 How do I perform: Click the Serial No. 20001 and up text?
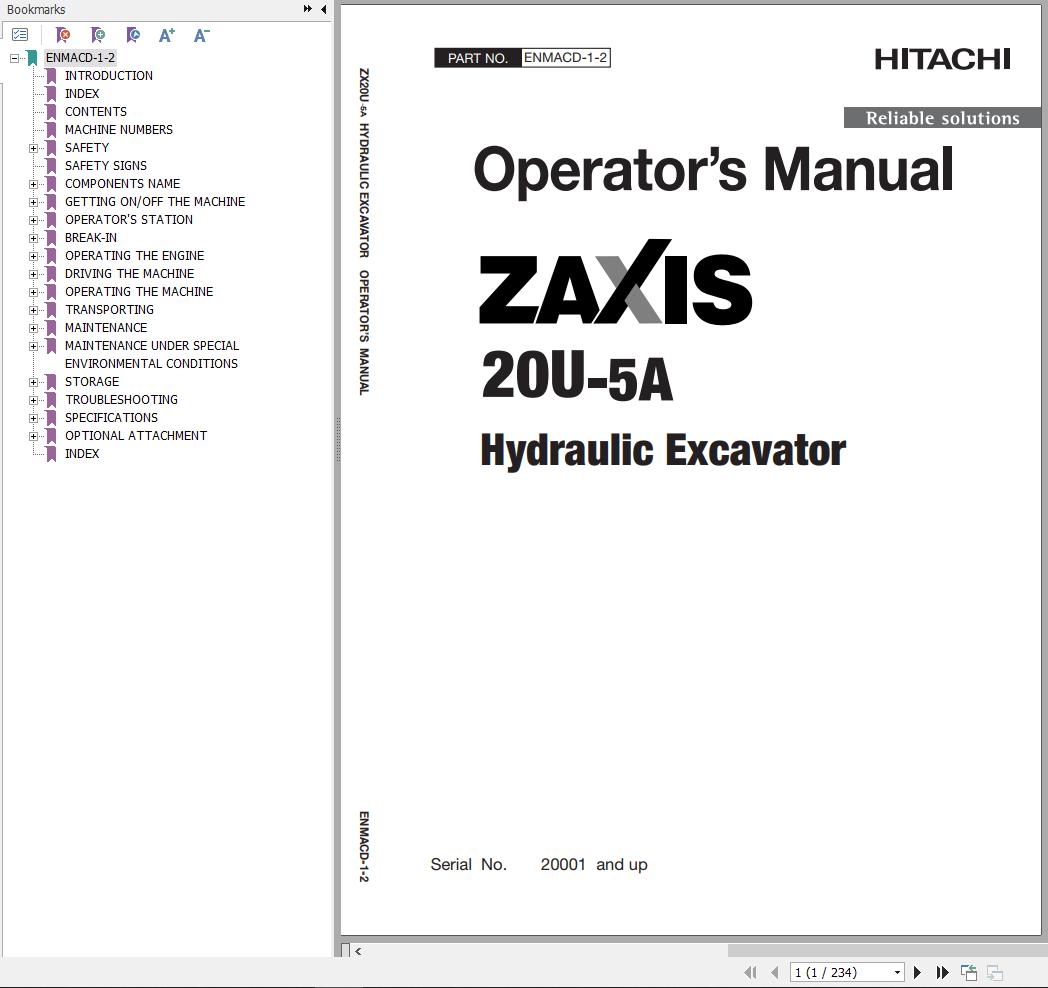(539, 865)
